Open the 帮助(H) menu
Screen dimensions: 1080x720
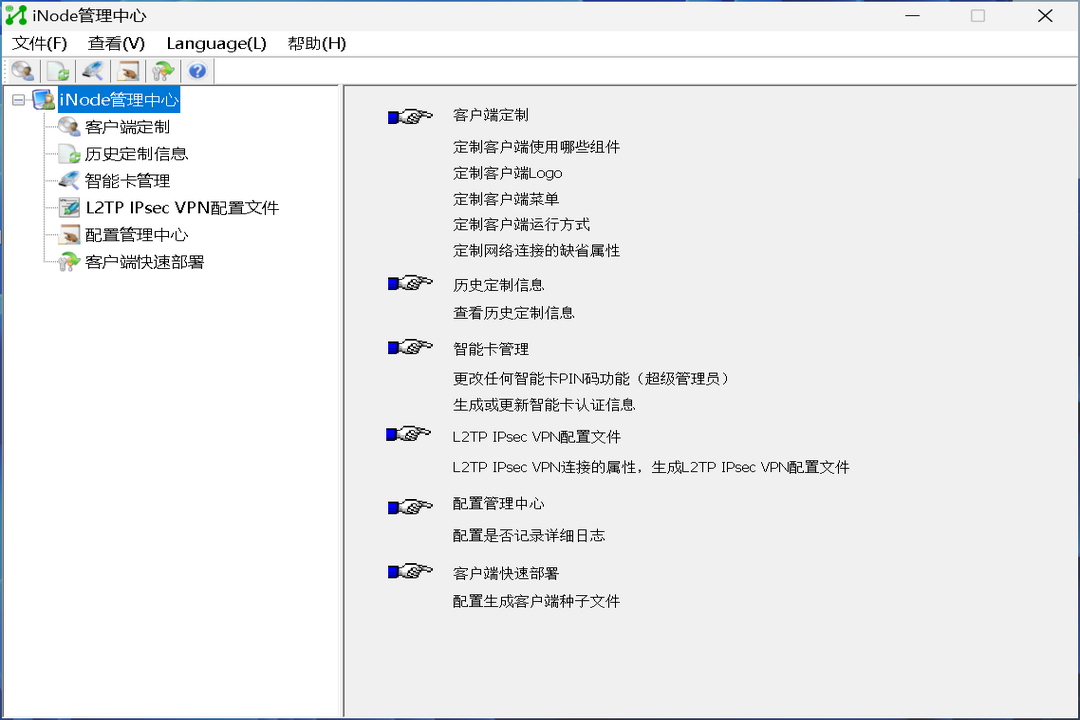click(315, 43)
